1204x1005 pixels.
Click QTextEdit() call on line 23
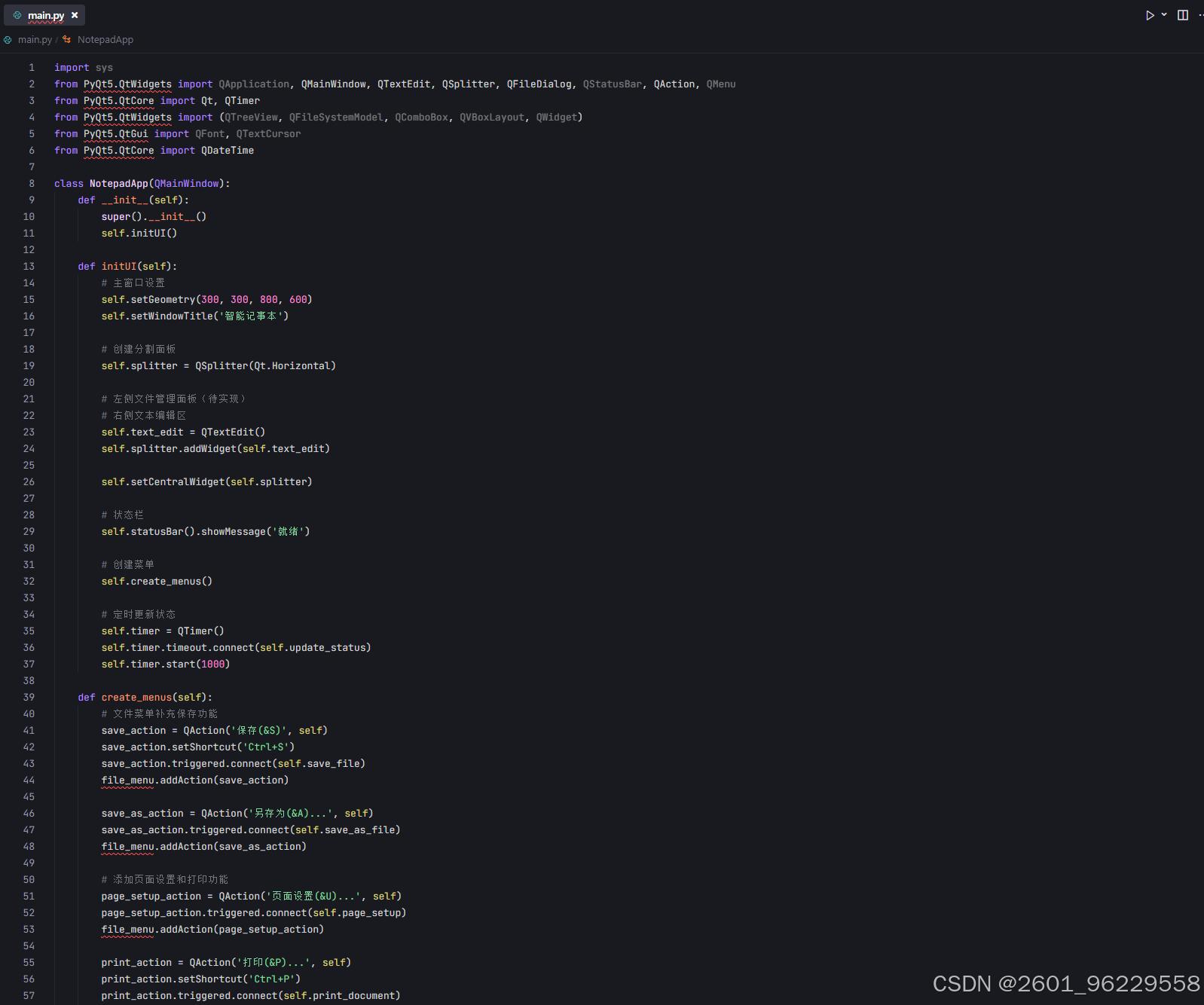(234, 432)
